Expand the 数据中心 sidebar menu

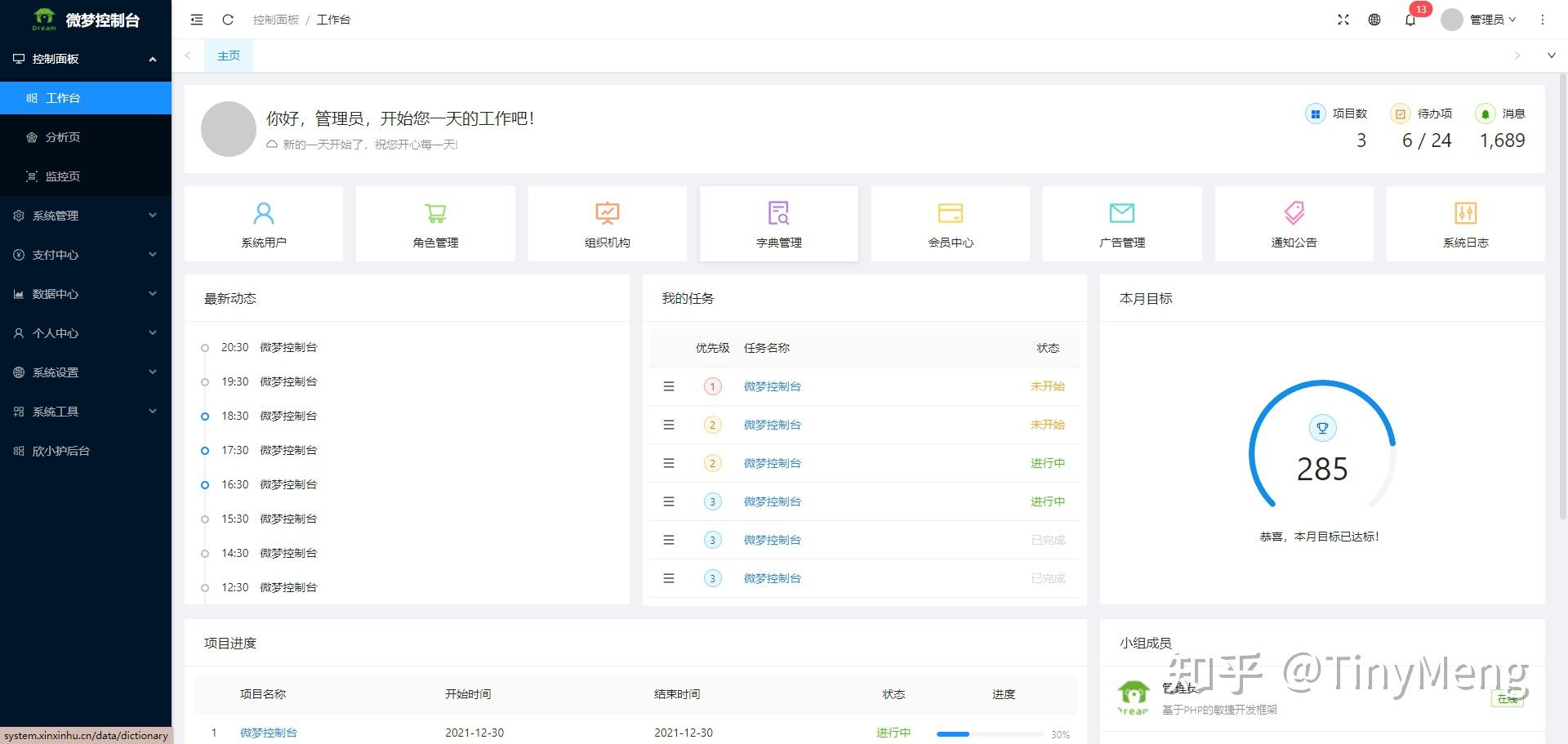(x=86, y=294)
